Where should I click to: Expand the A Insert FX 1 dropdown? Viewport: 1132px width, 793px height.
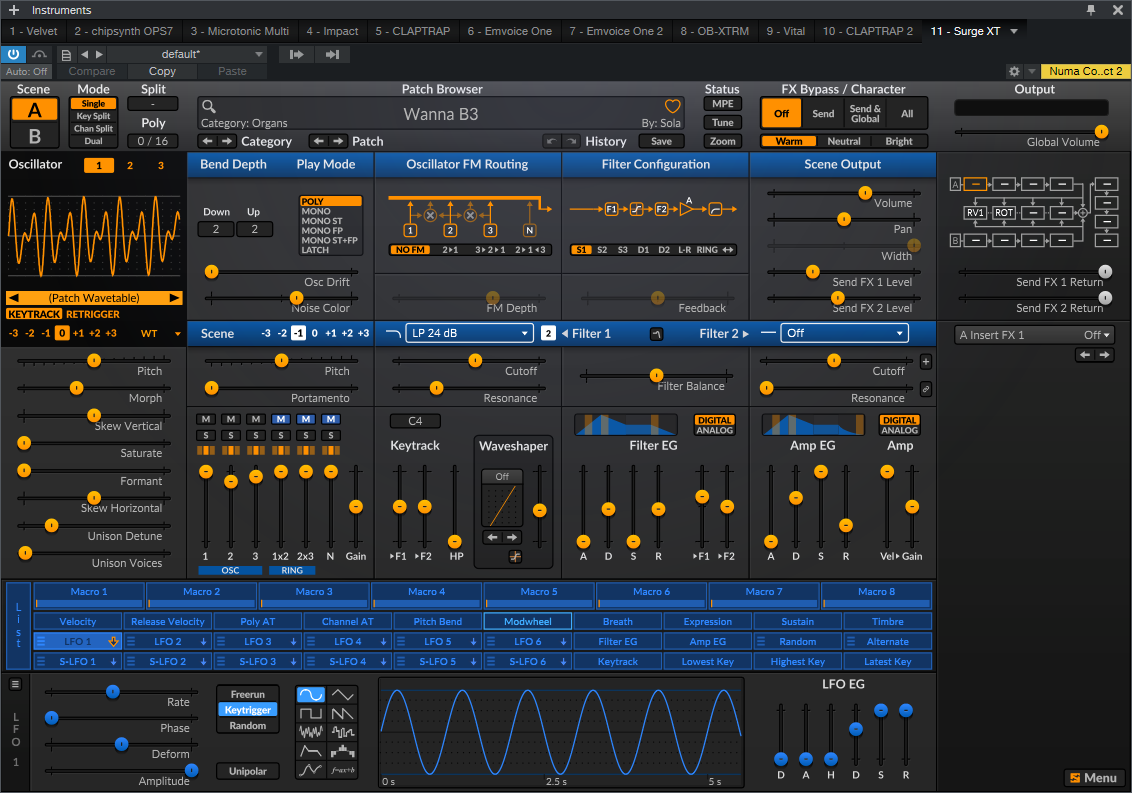pyautogui.click(x=1034, y=335)
